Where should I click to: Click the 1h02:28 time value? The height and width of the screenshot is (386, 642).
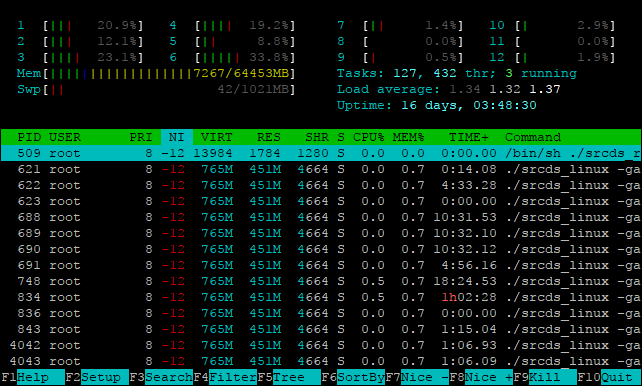[x=469, y=297]
